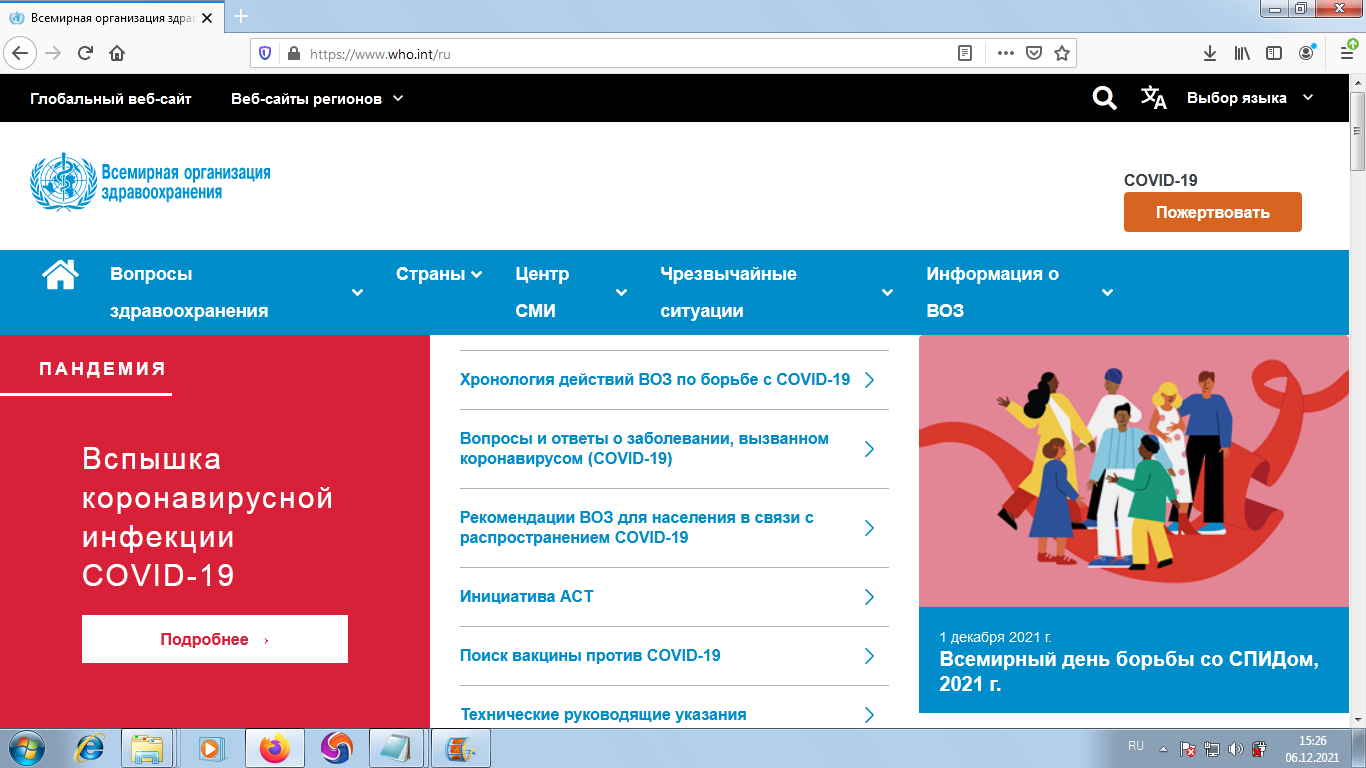Click the language translation icon in the header
This screenshot has height=768, width=1366.
coord(1153,98)
